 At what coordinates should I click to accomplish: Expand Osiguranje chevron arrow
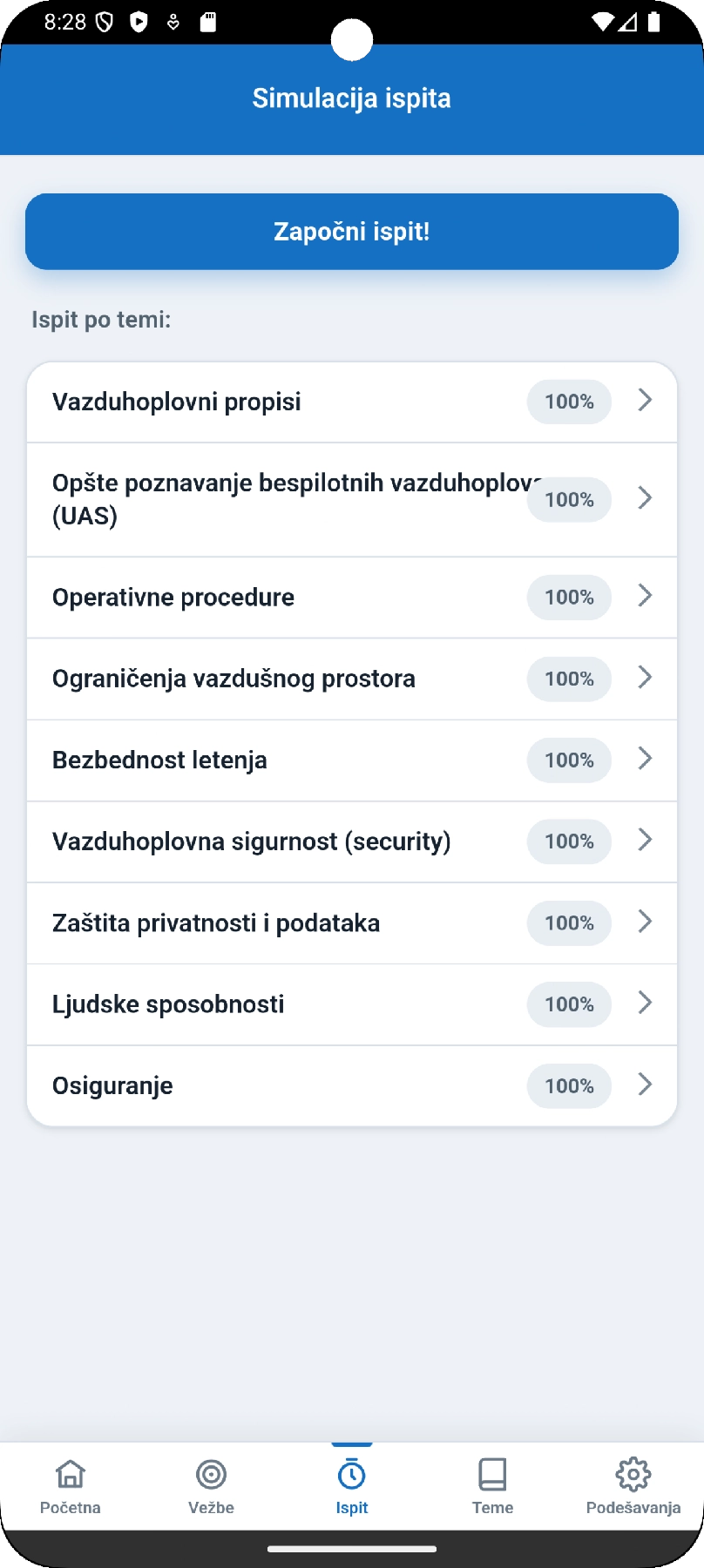coord(645,1085)
